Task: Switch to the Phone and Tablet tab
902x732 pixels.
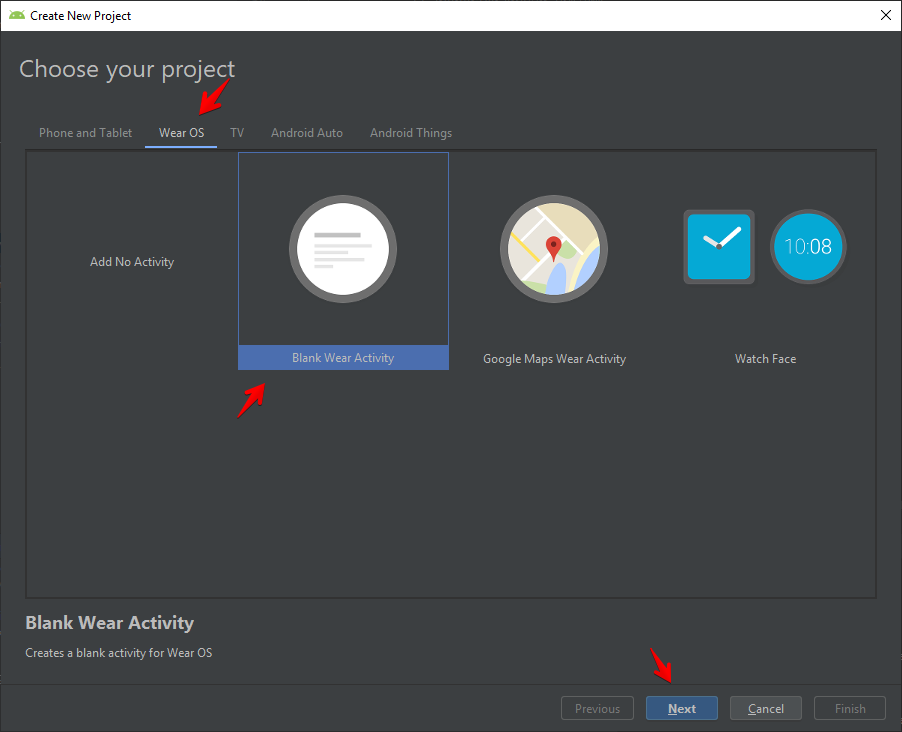Action: (x=85, y=133)
